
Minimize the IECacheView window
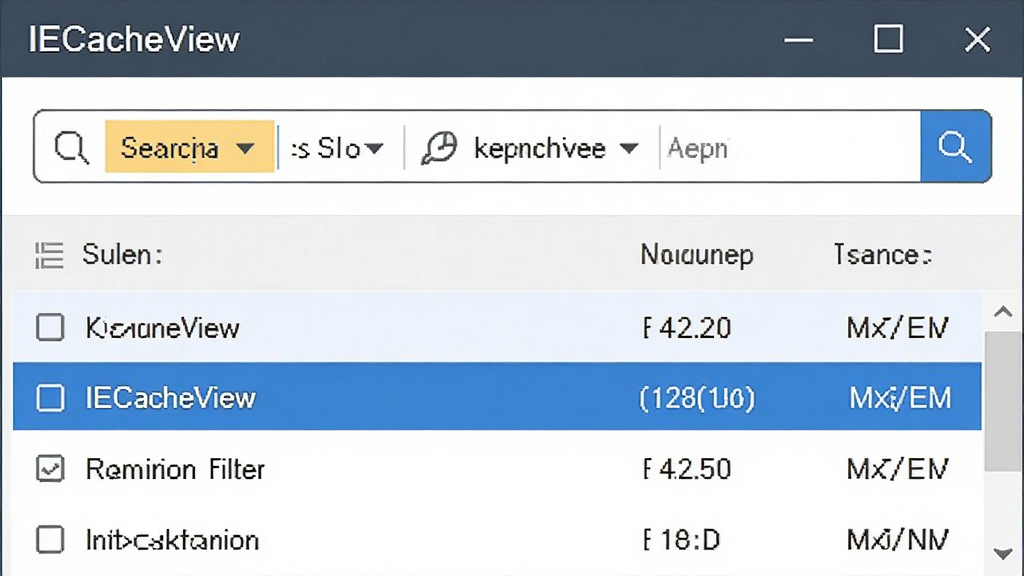point(798,40)
